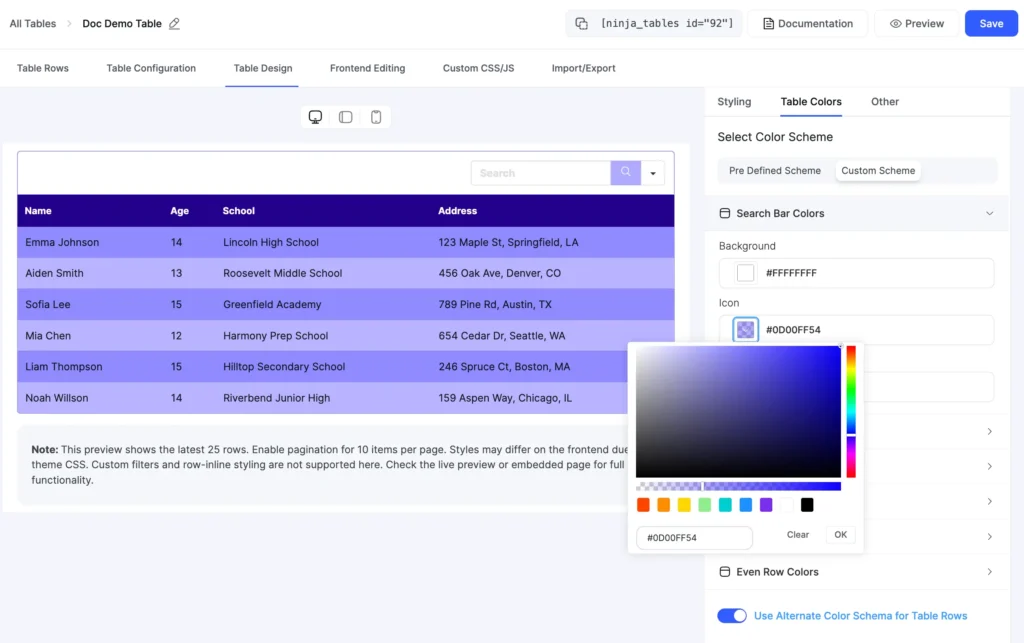Open the Table Rows tab
Viewport: 1024px width, 643px height.
click(42, 68)
